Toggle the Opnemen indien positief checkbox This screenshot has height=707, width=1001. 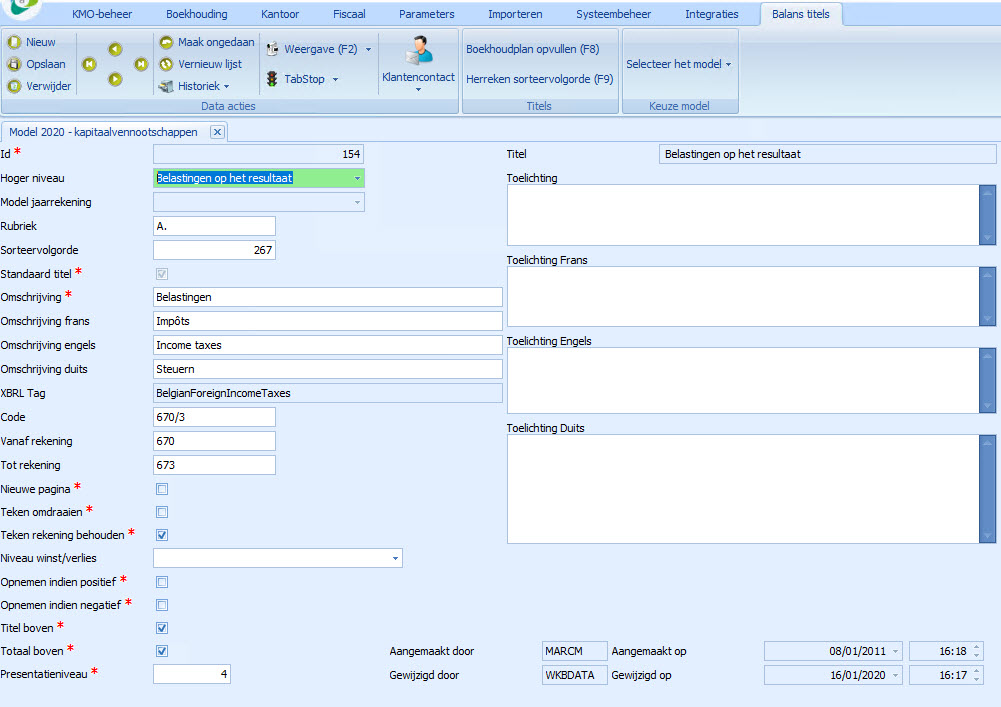tap(162, 582)
